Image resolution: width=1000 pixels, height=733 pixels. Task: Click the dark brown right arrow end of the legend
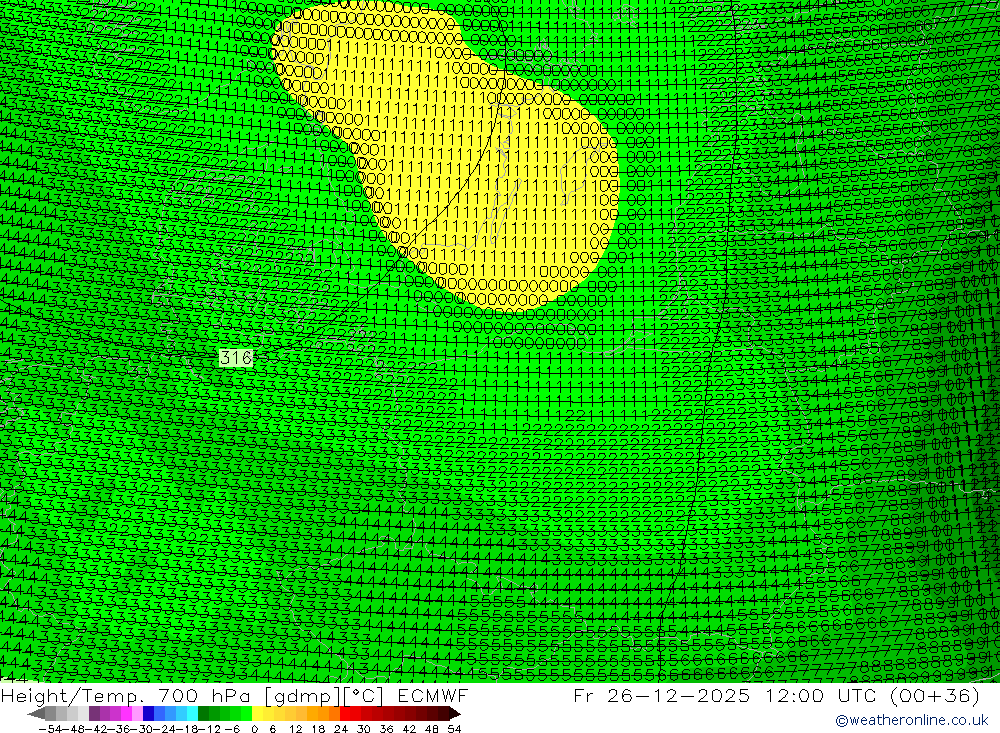pyautogui.click(x=455, y=714)
